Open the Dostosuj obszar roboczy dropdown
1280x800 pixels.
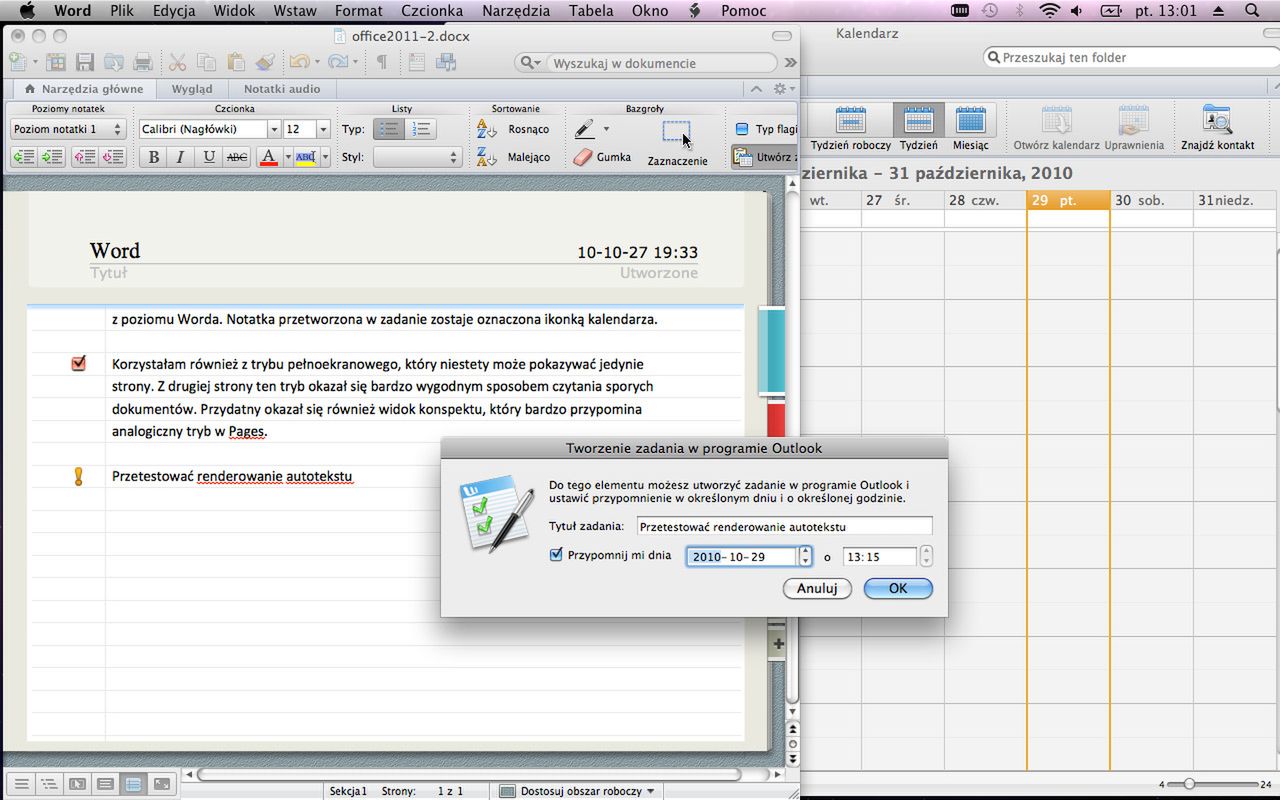577,791
